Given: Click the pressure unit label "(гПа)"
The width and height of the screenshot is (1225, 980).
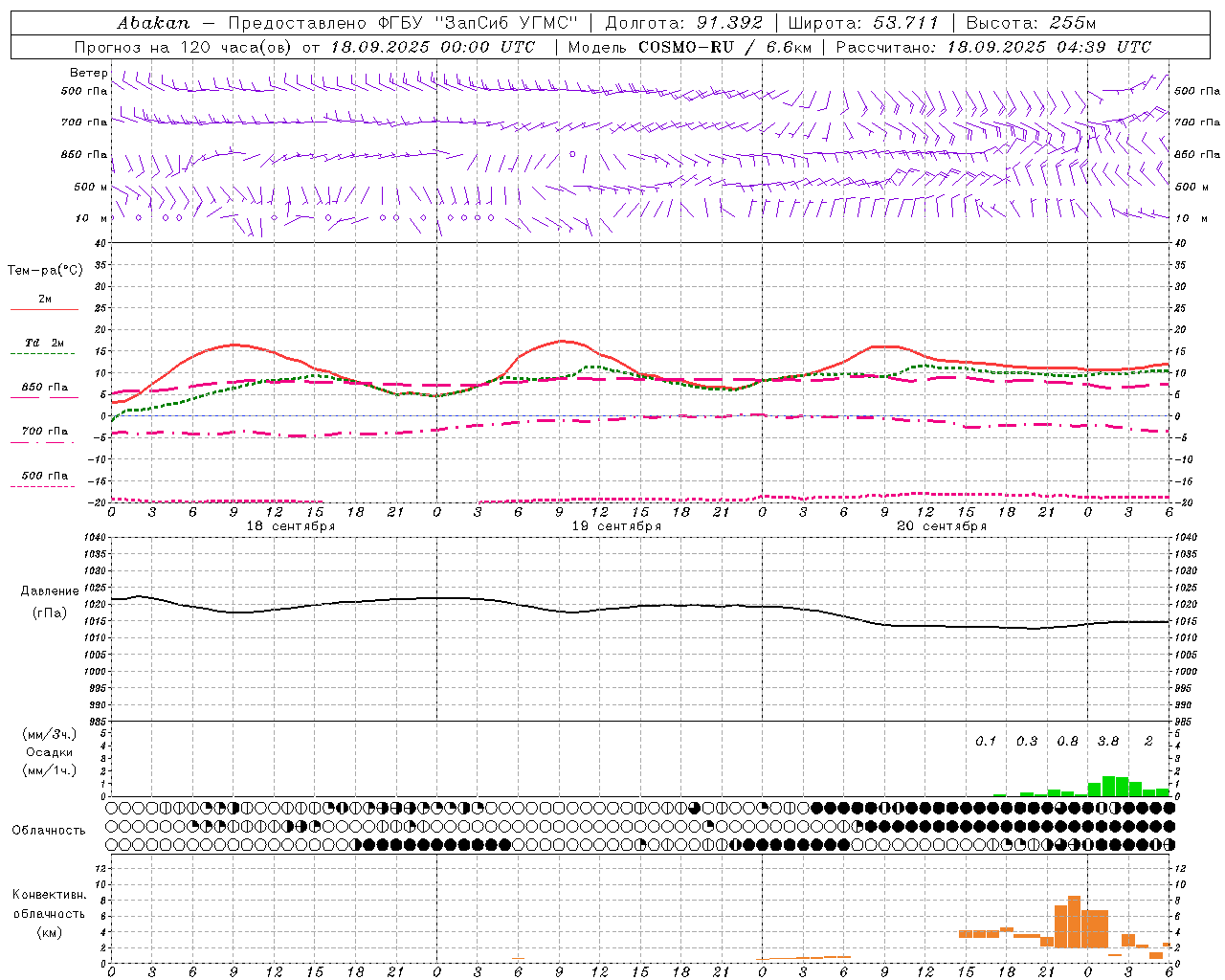Looking at the screenshot, I should click(50, 613).
